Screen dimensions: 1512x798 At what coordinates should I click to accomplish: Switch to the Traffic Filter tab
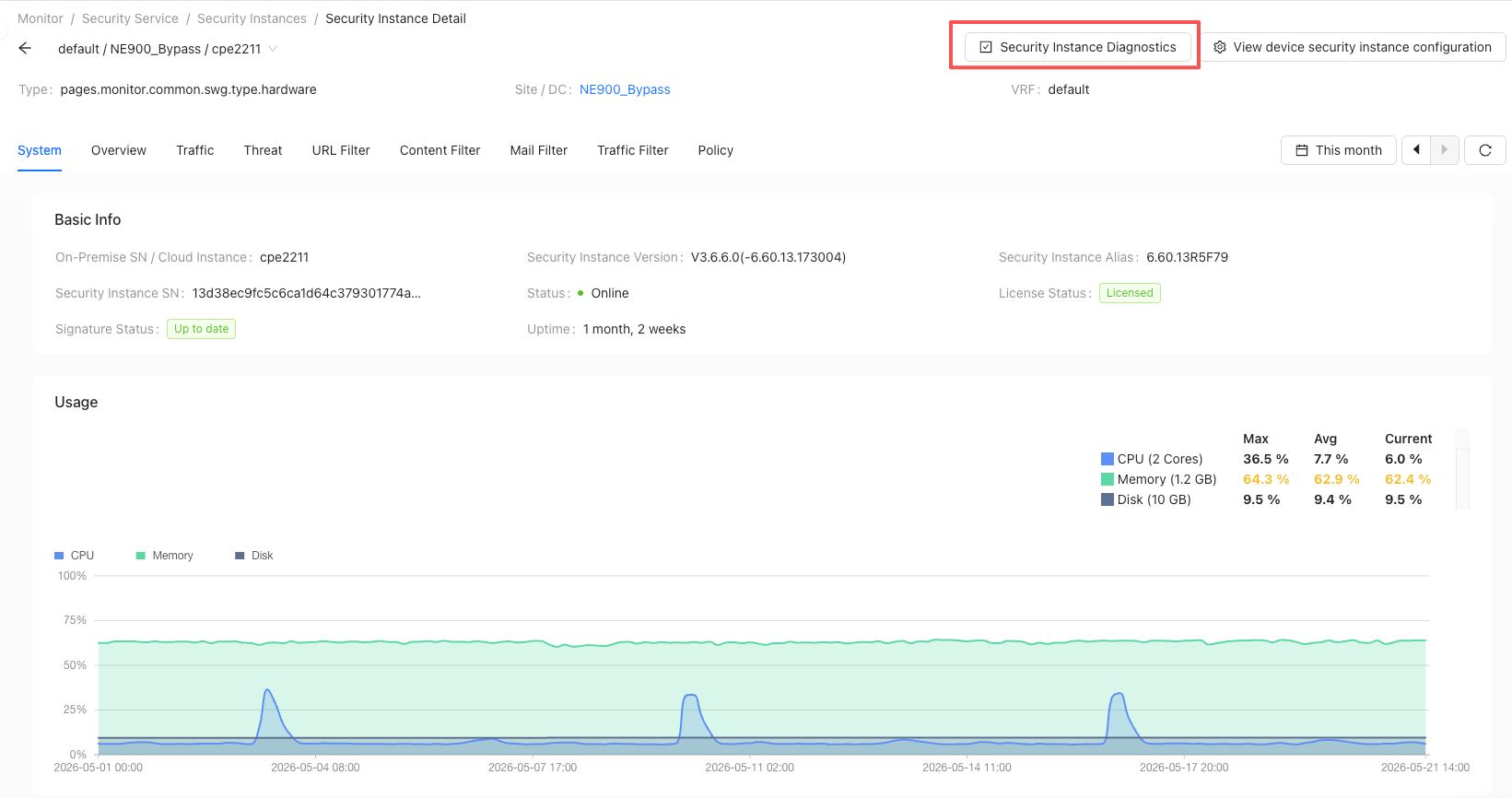pos(633,150)
